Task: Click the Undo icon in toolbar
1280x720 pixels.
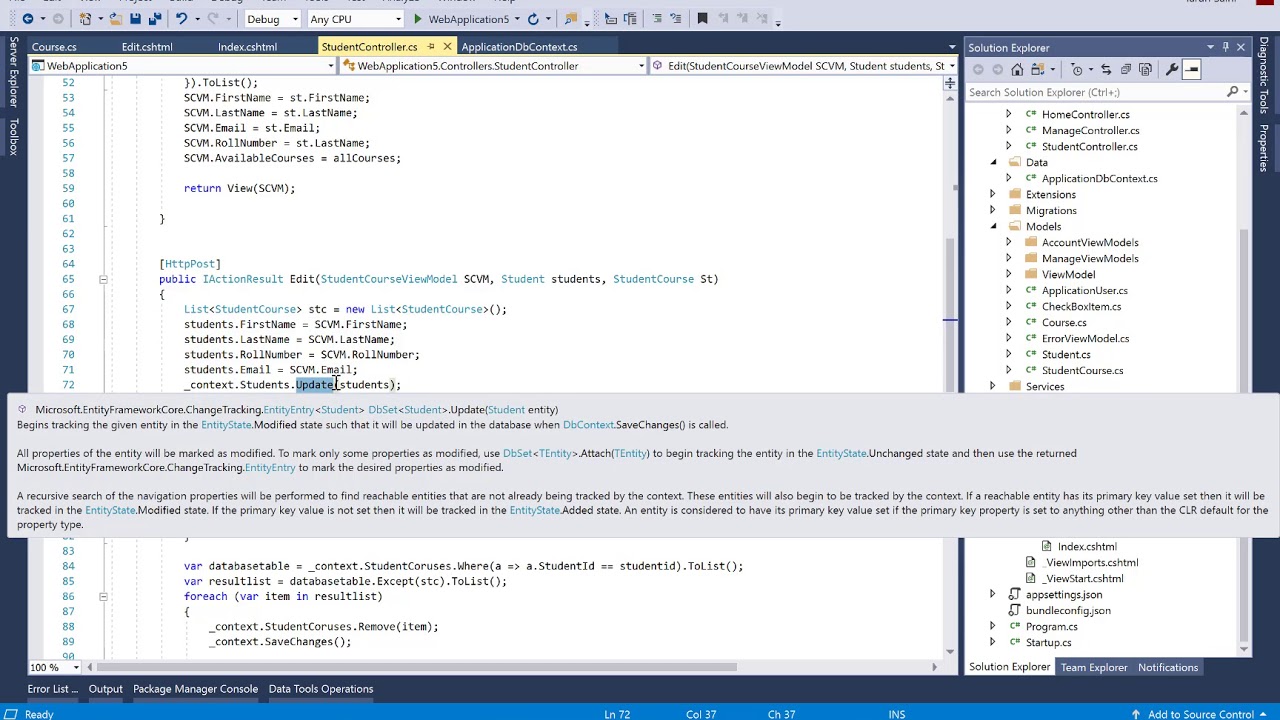Action: click(x=181, y=19)
